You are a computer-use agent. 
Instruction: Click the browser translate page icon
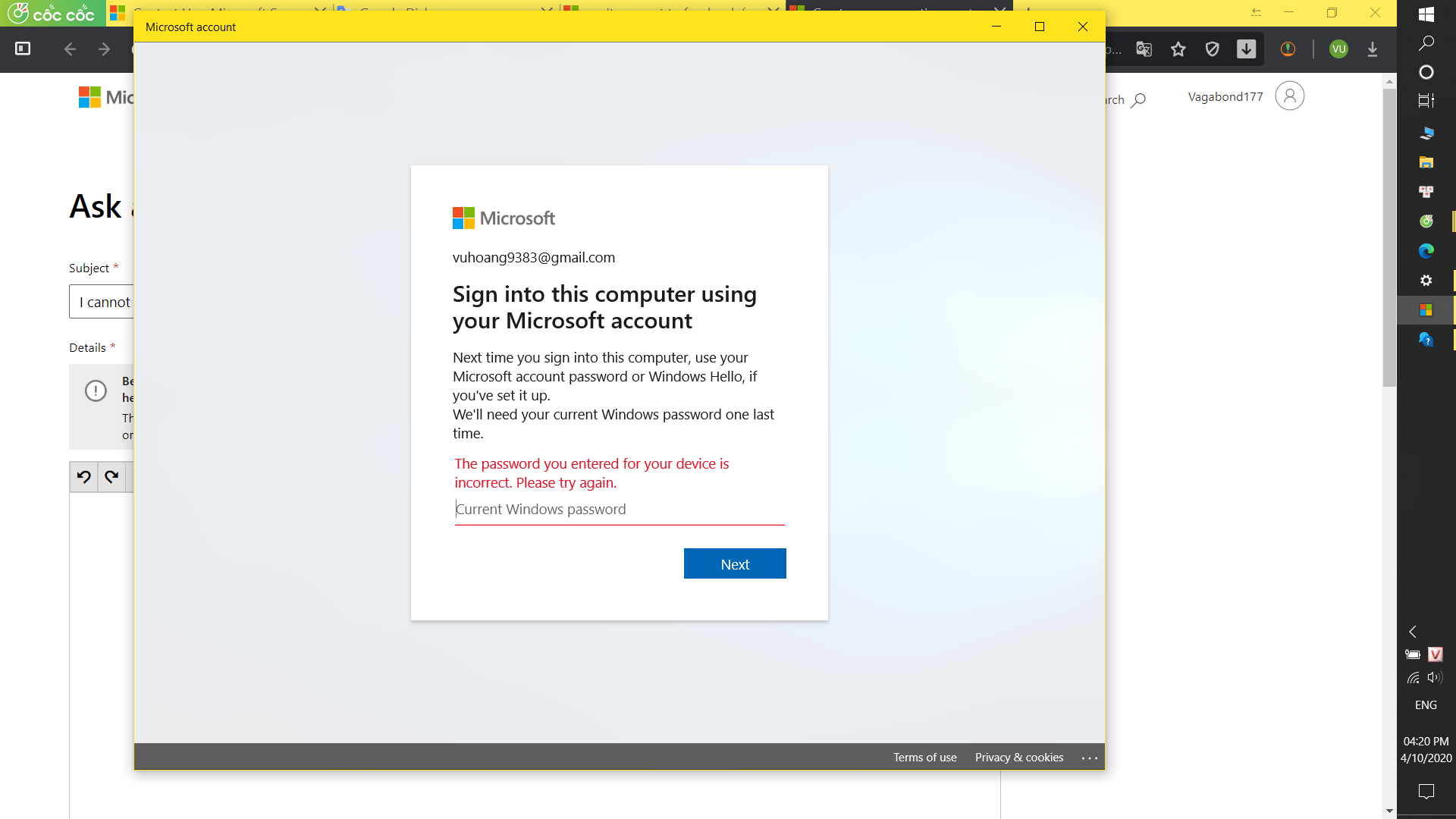click(x=1144, y=49)
